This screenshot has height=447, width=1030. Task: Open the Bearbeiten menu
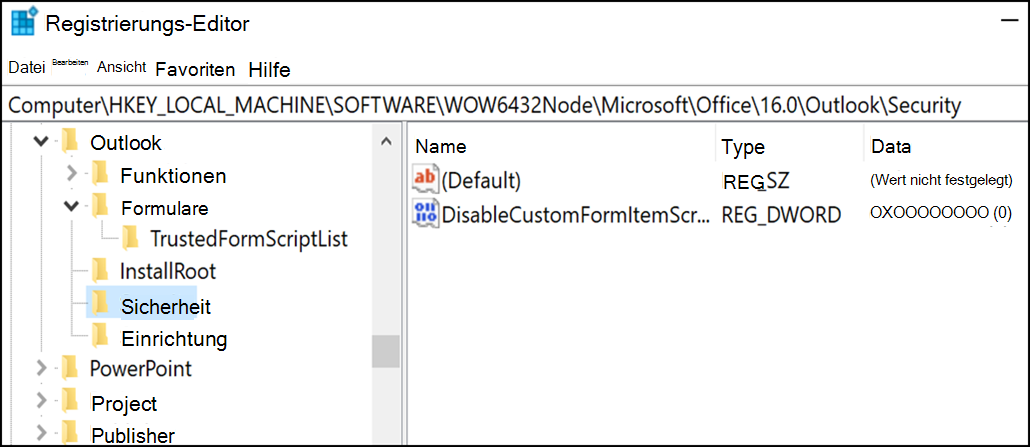[70, 62]
